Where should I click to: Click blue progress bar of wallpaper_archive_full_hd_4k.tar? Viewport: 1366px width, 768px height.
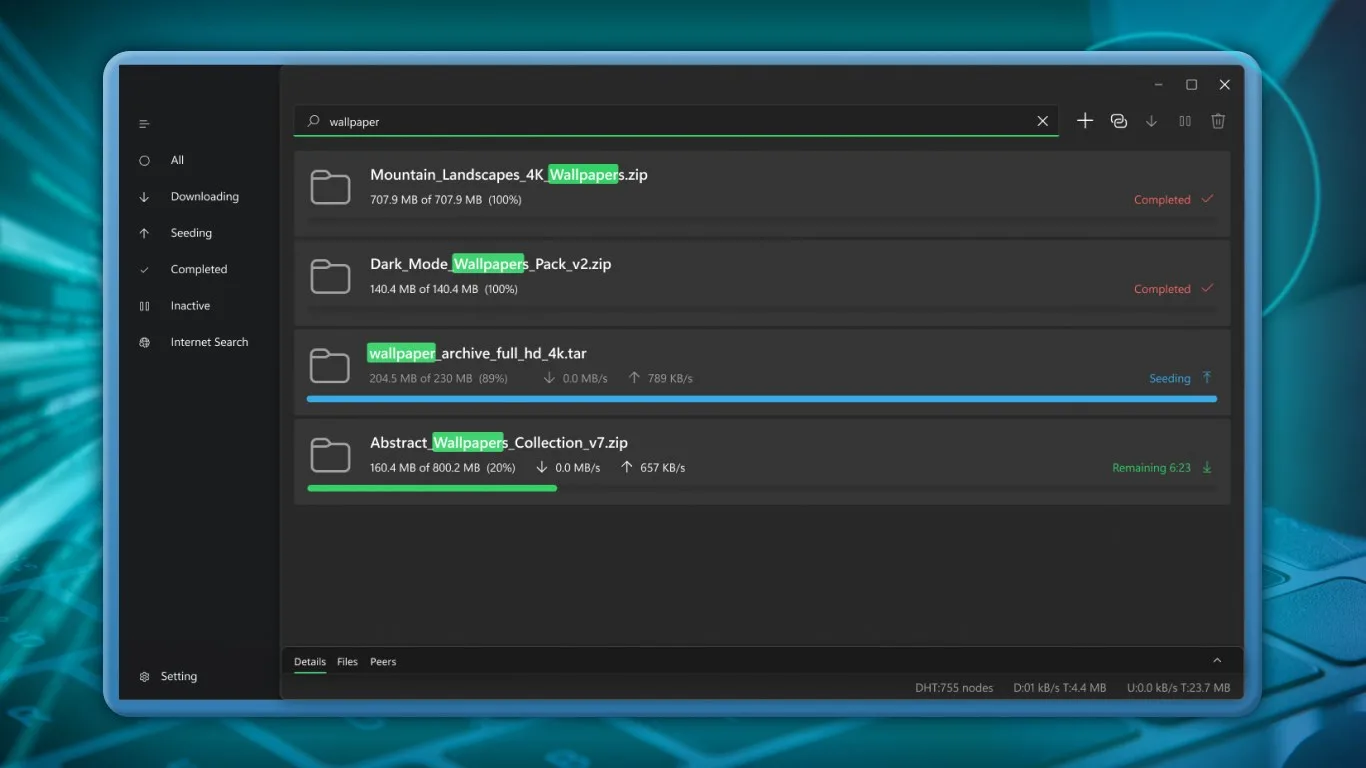[x=762, y=399]
